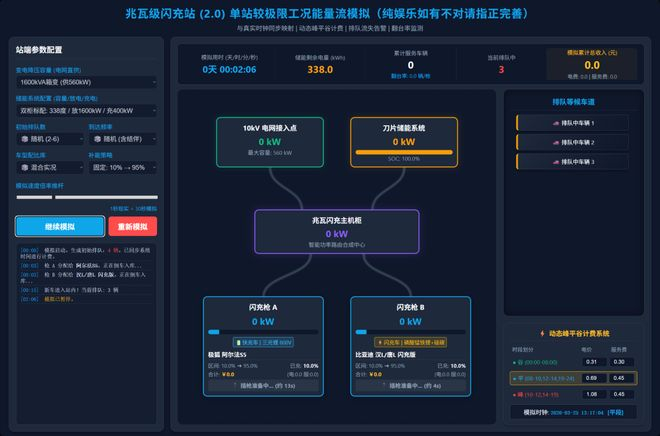The width and height of the screenshot is (660, 436).
Task: Click the car icon of 排队中车辆 3
Action: [556, 162]
